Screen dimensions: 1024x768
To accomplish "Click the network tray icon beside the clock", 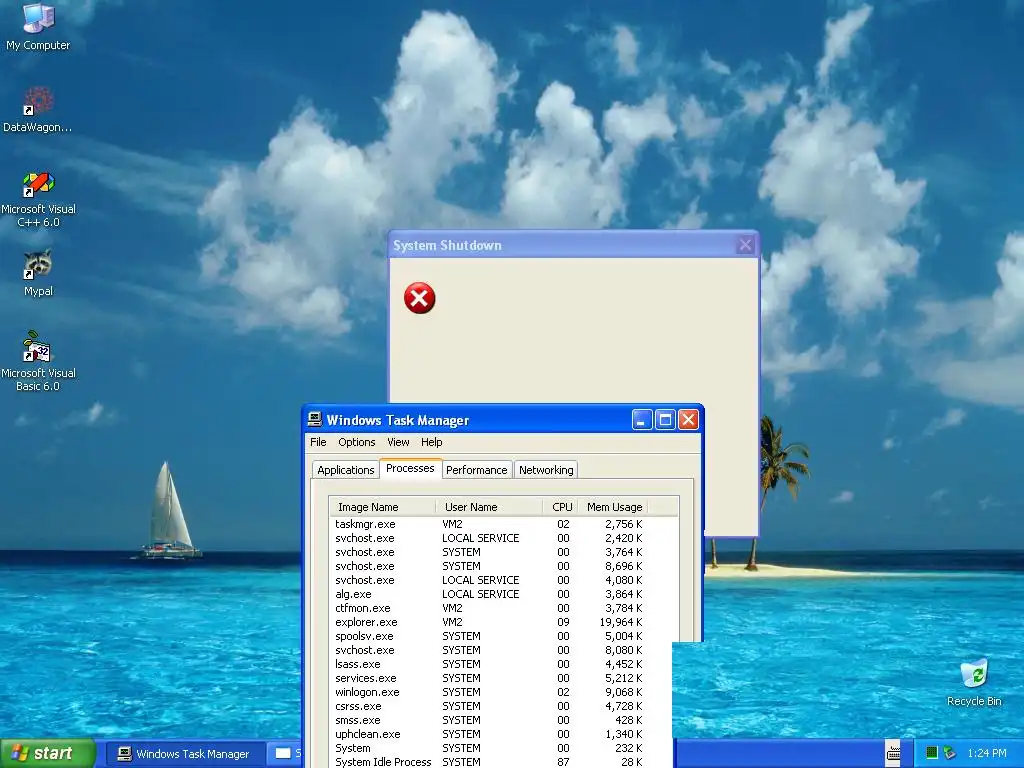I will (x=950, y=753).
